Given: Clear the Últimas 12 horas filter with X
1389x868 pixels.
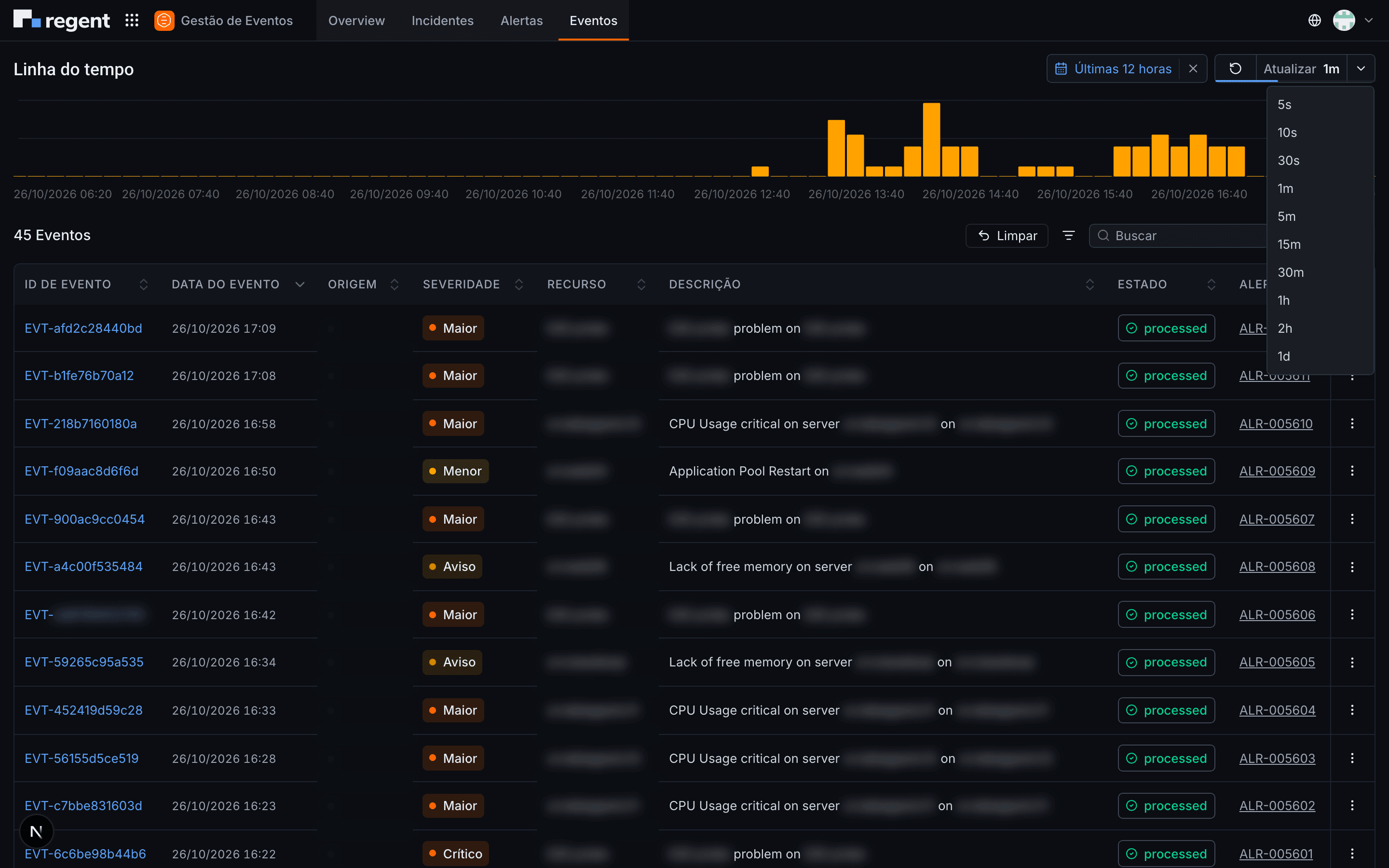Looking at the screenshot, I should pyautogui.click(x=1193, y=69).
